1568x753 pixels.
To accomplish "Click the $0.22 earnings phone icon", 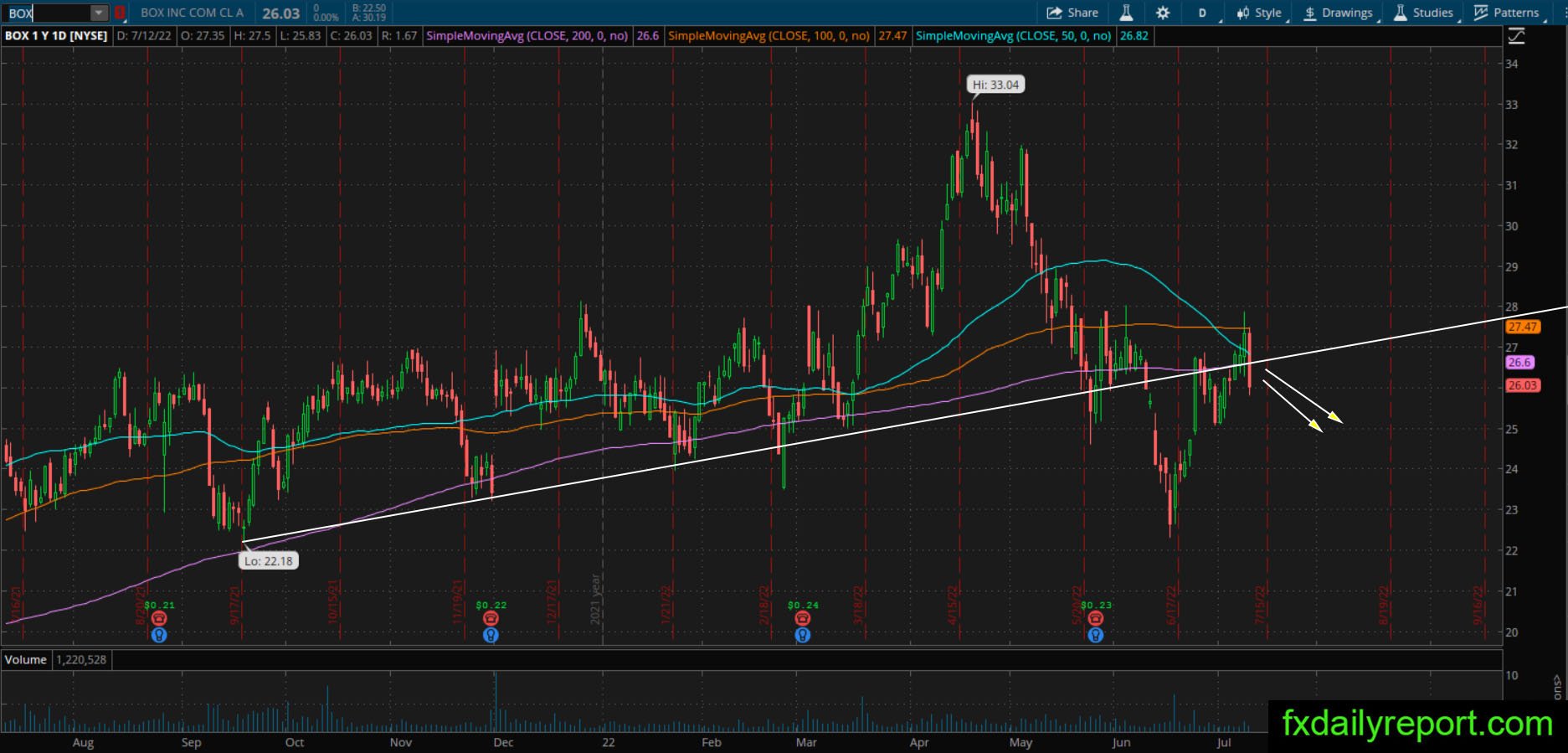I will tap(491, 618).
